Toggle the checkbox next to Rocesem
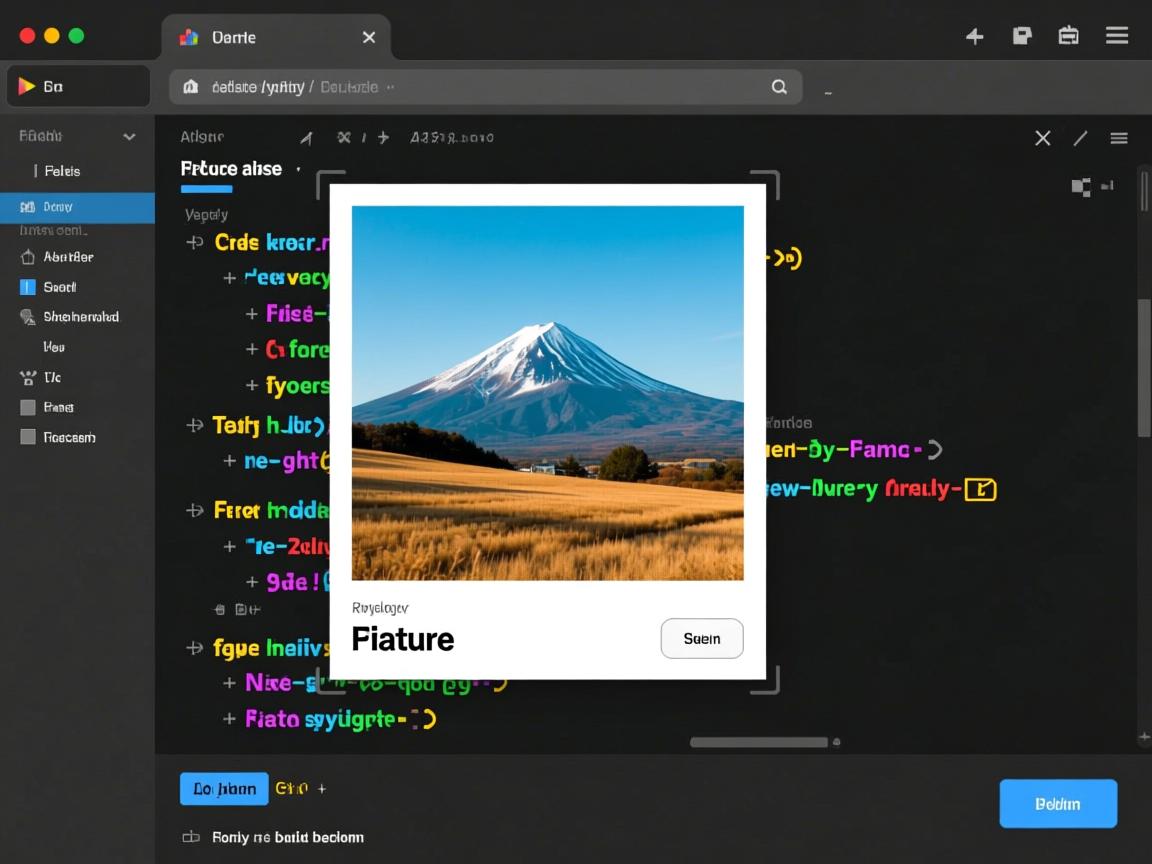The width and height of the screenshot is (1152, 864). tap(28, 437)
